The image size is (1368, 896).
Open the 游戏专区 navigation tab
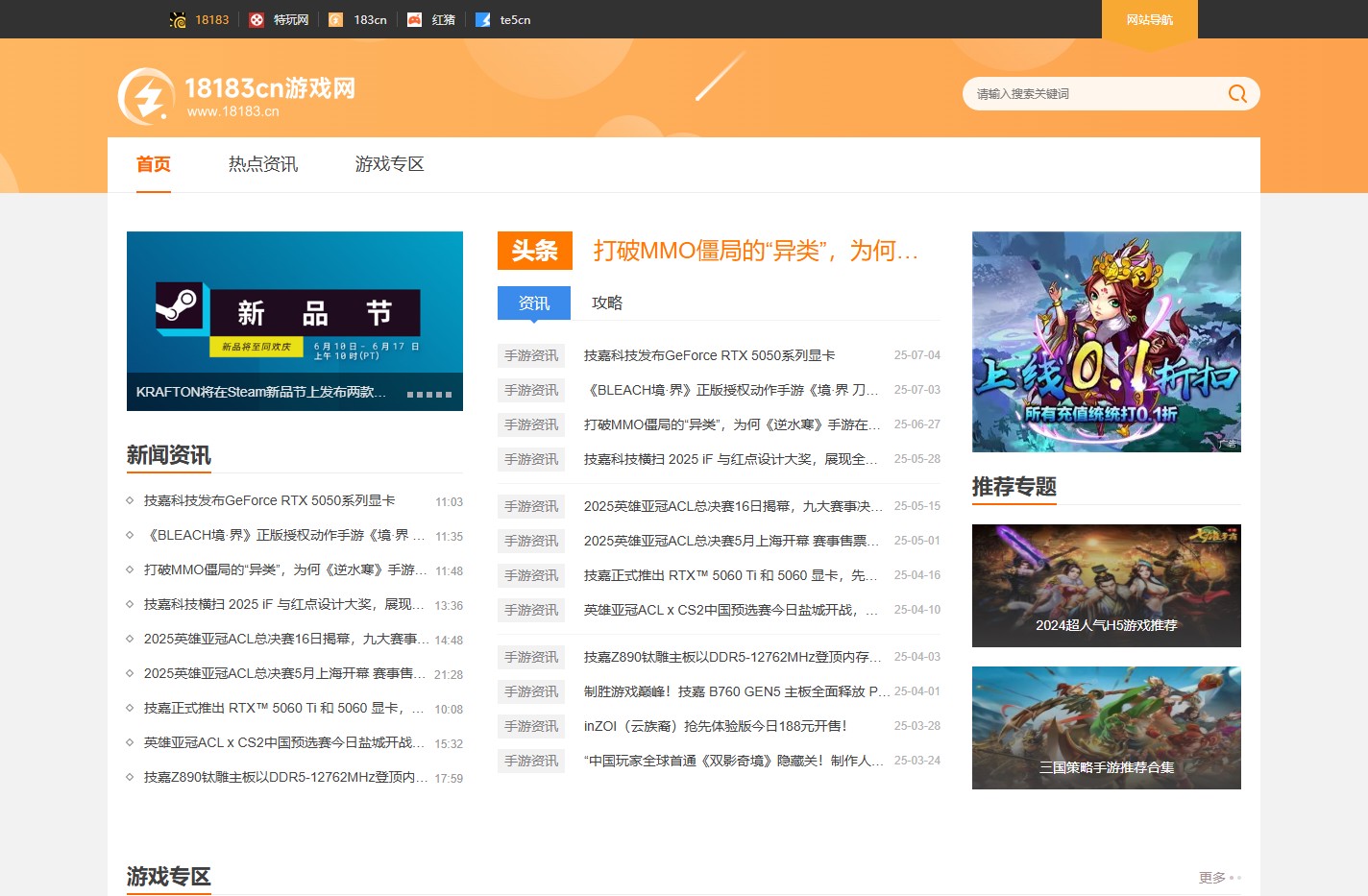tap(390, 164)
